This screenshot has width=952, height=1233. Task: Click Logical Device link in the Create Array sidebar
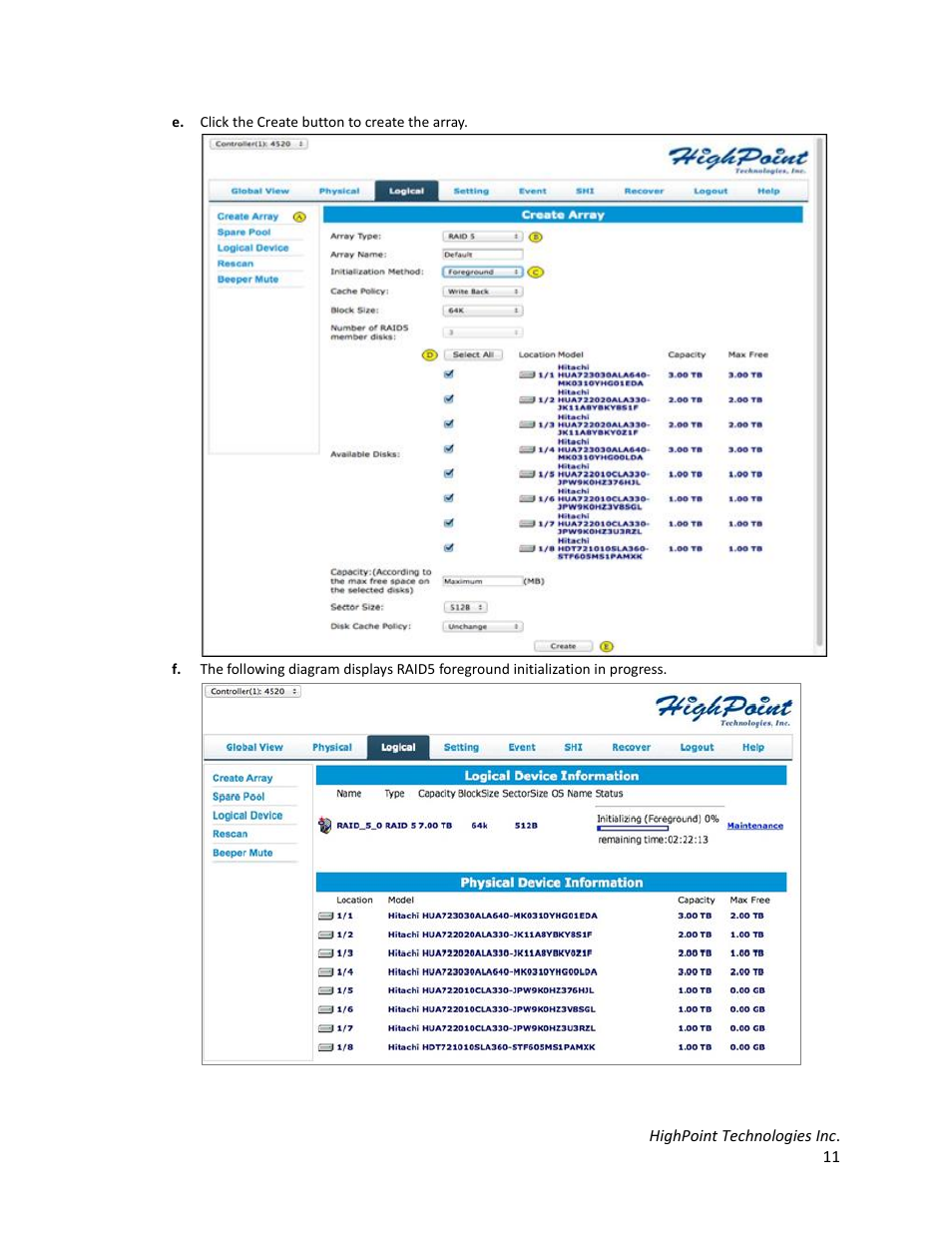(x=252, y=249)
